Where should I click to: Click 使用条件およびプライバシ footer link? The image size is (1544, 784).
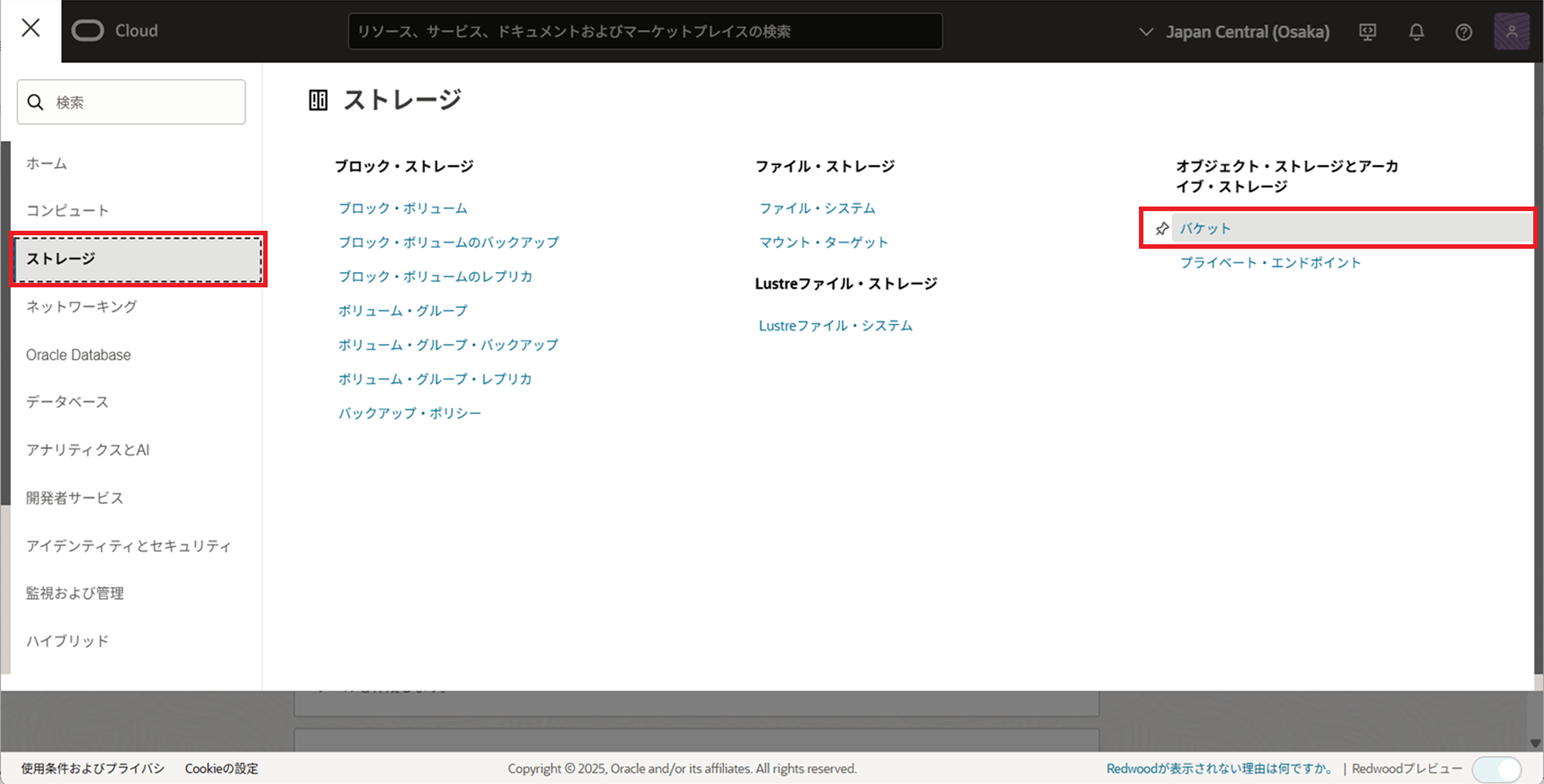pos(93,768)
